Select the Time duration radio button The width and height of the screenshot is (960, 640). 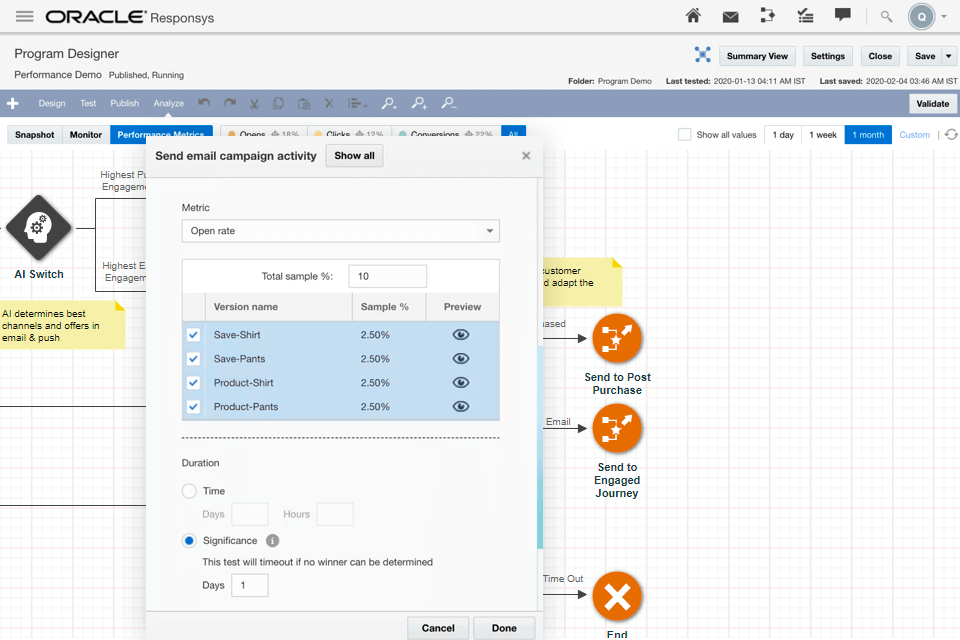click(x=189, y=491)
